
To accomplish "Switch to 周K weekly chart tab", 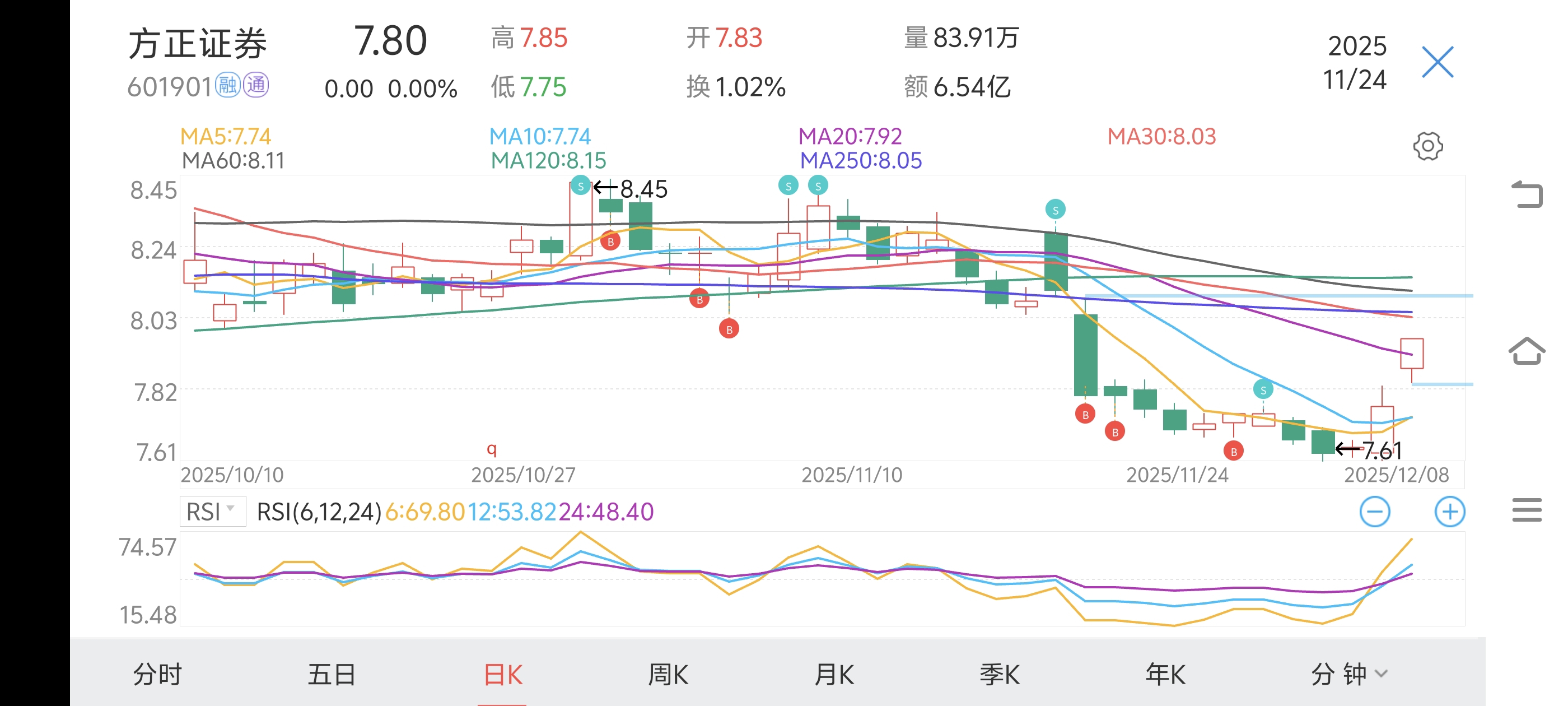I will click(x=668, y=674).
